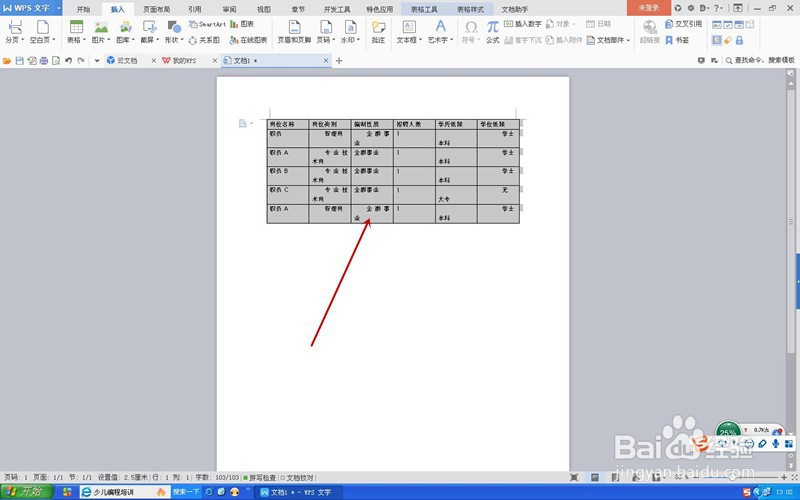Open 少儿编程培训 browser window in taskbar

[x=124, y=492]
